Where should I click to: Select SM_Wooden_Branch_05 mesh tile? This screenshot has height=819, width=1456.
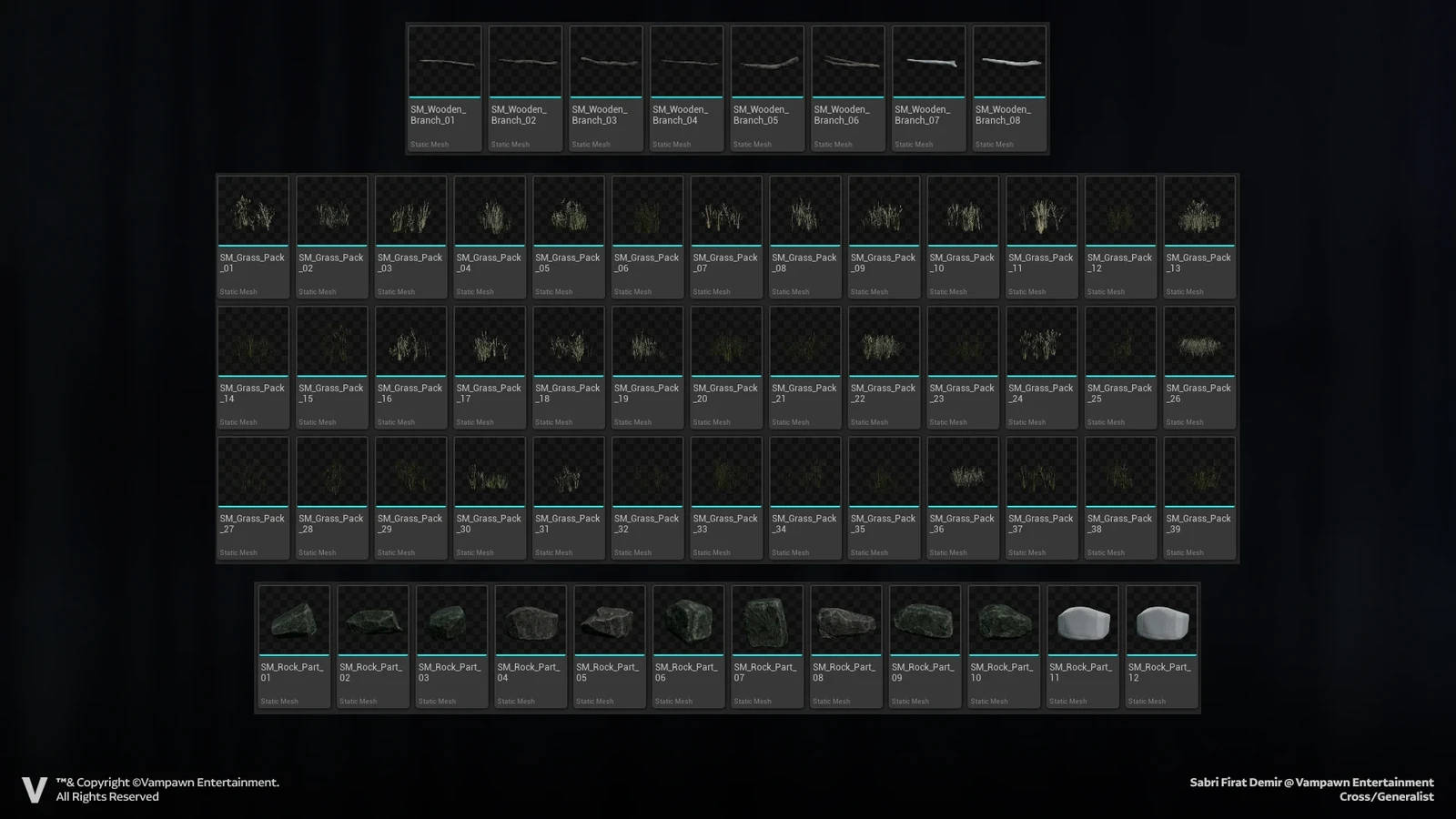(768, 88)
